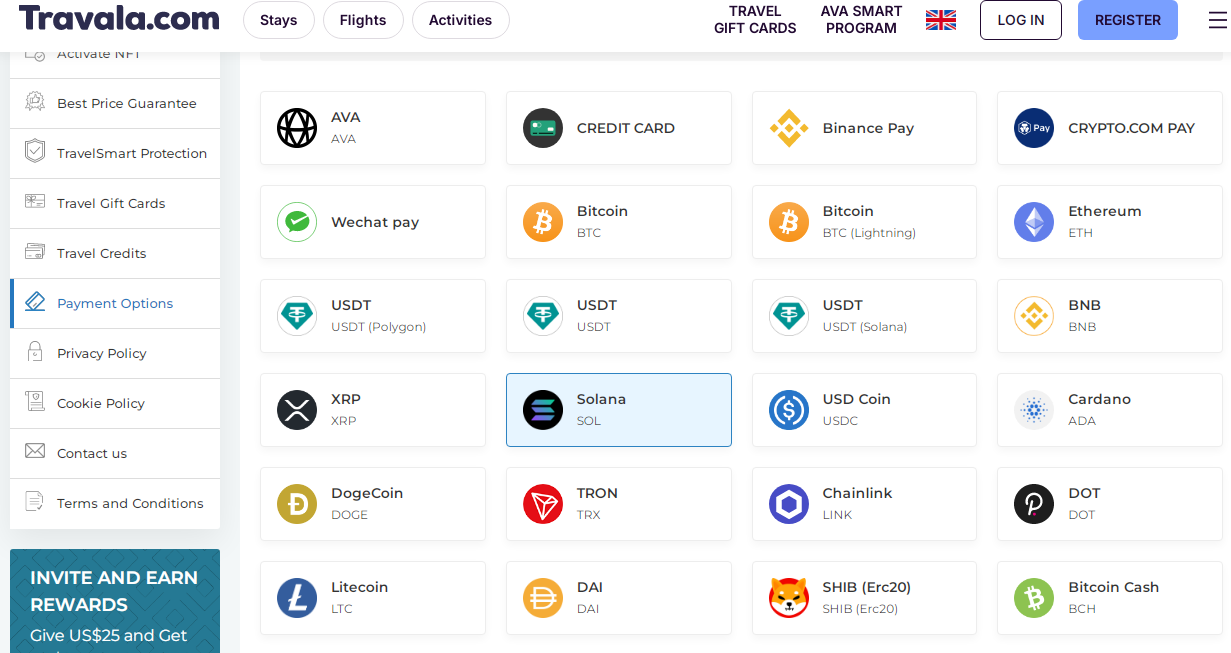The height and width of the screenshot is (653, 1231).
Task: Click the USDT Polygon Tether icon
Action: [297, 316]
